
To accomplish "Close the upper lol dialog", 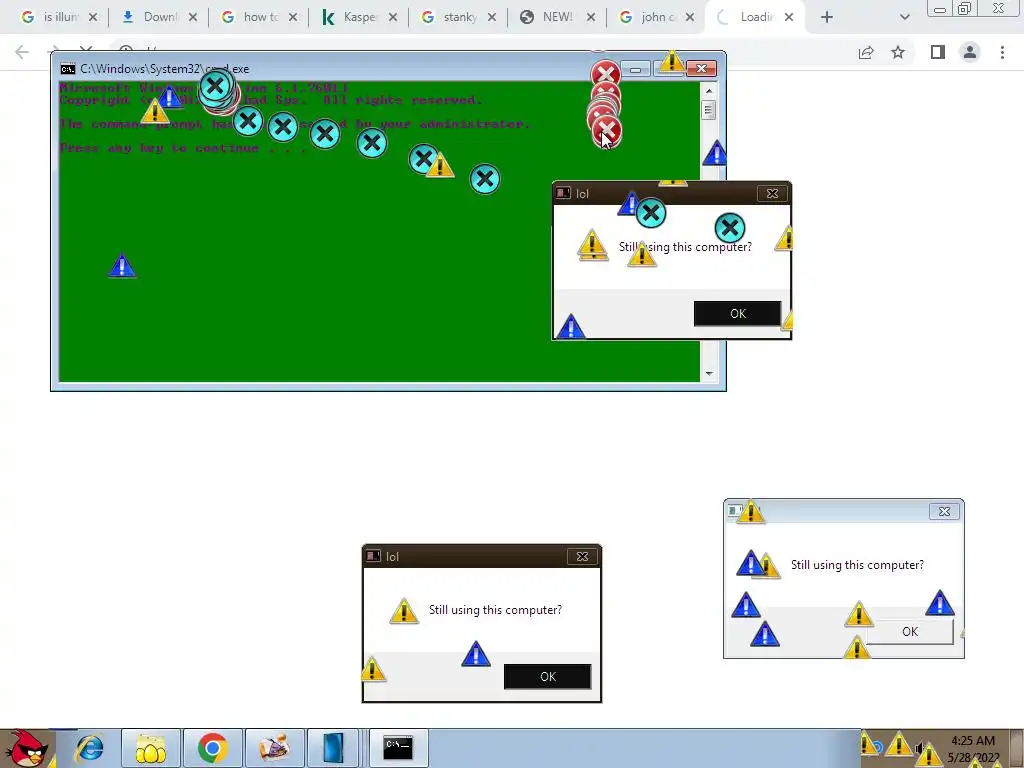I will [772, 193].
